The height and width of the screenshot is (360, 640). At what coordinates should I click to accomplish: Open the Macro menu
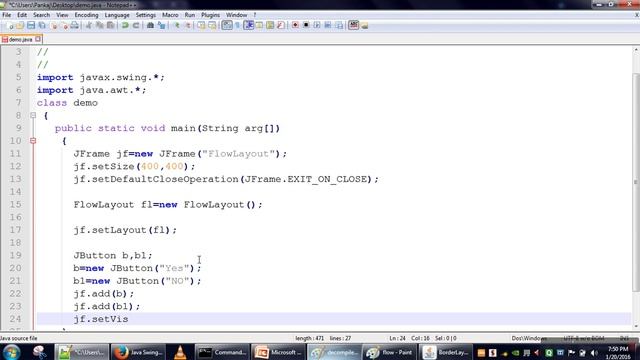(170, 15)
